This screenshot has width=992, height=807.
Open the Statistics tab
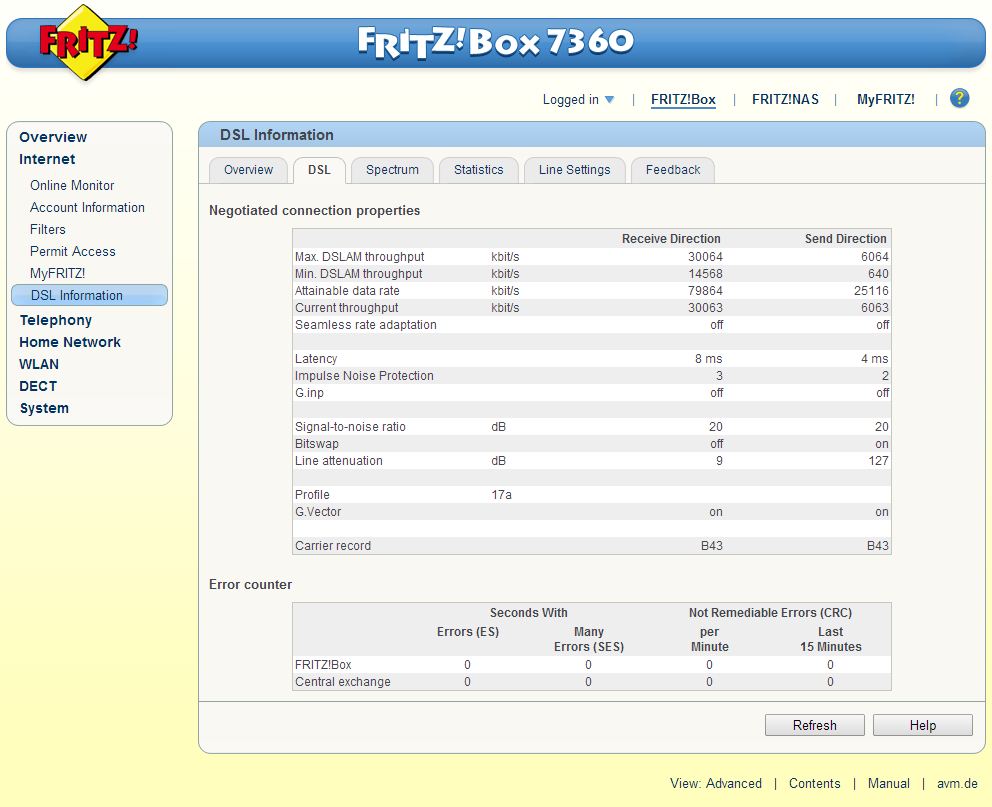coord(478,170)
